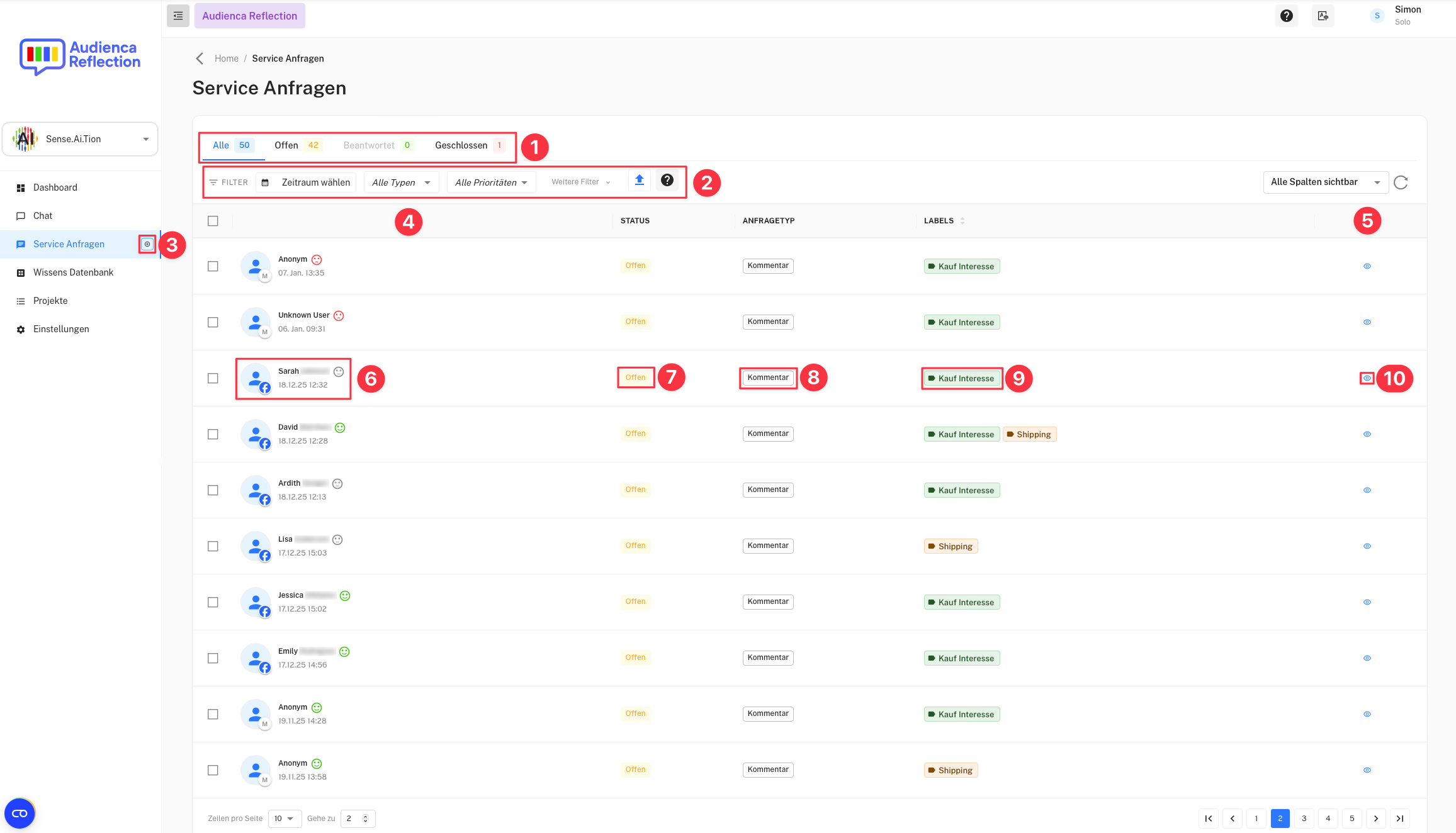The height and width of the screenshot is (833, 1456).
Task: Open Wissens Datenbank in sidebar
Action: click(x=73, y=272)
